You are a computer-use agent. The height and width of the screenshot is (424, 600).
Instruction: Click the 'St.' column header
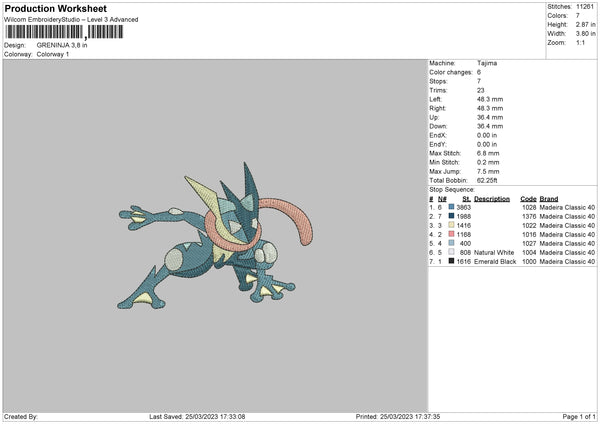466,199
